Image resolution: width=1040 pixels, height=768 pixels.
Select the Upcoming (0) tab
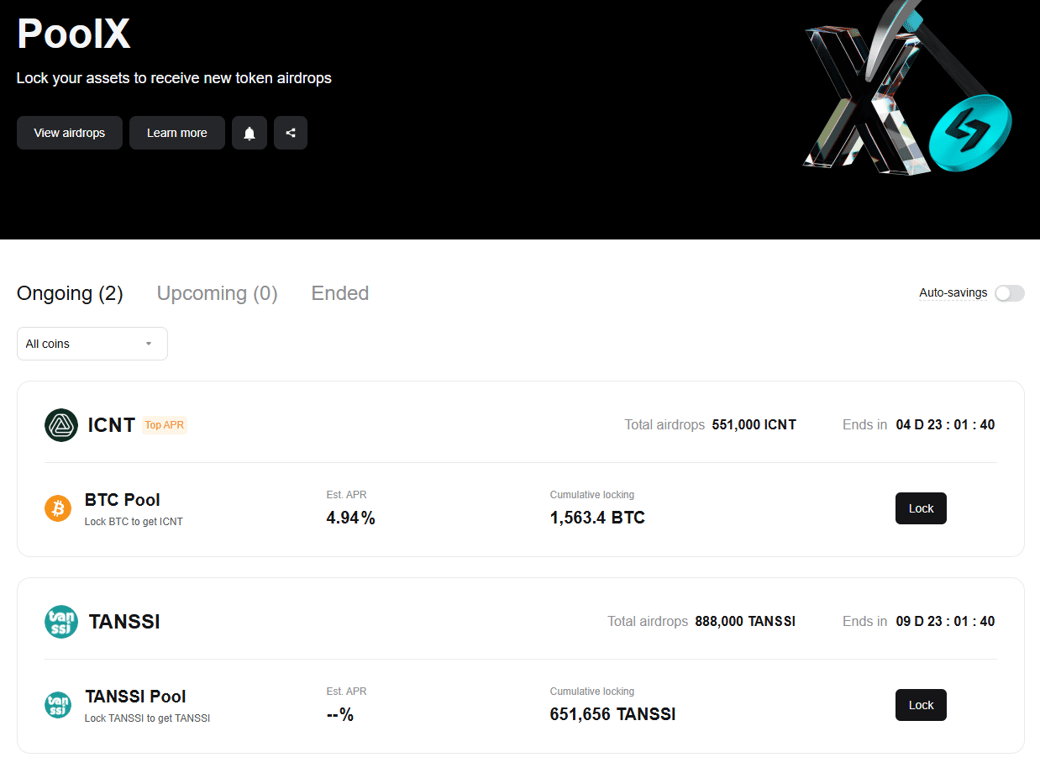[217, 293]
